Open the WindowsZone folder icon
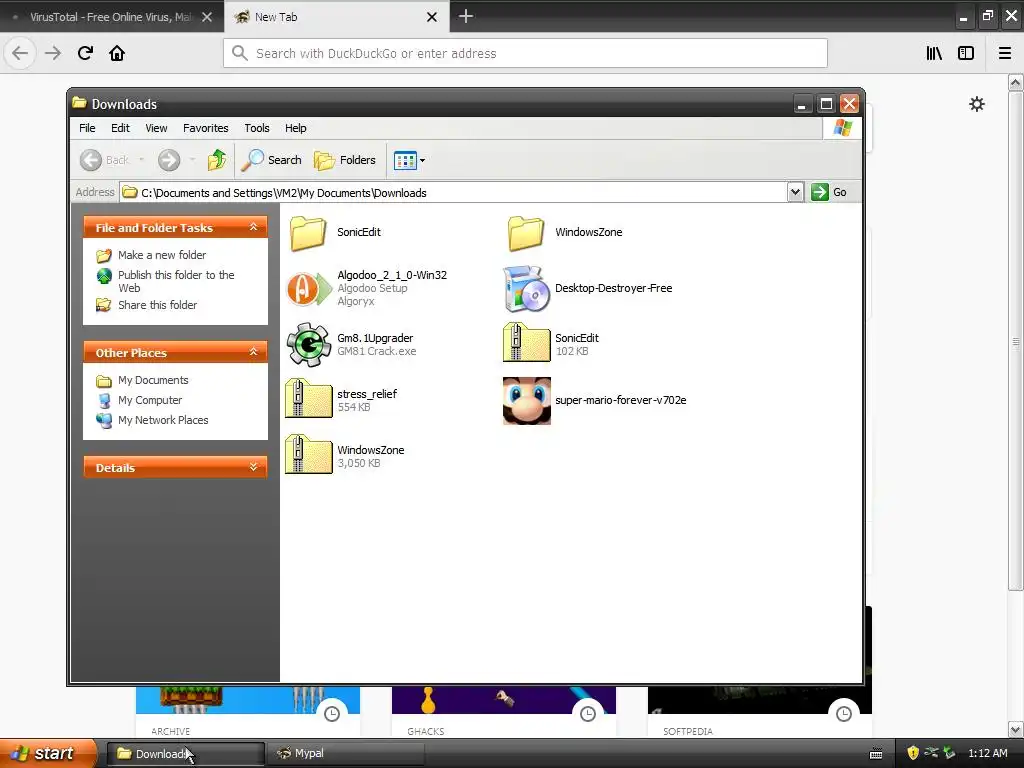The height and width of the screenshot is (768, 1024). (526, 232)
